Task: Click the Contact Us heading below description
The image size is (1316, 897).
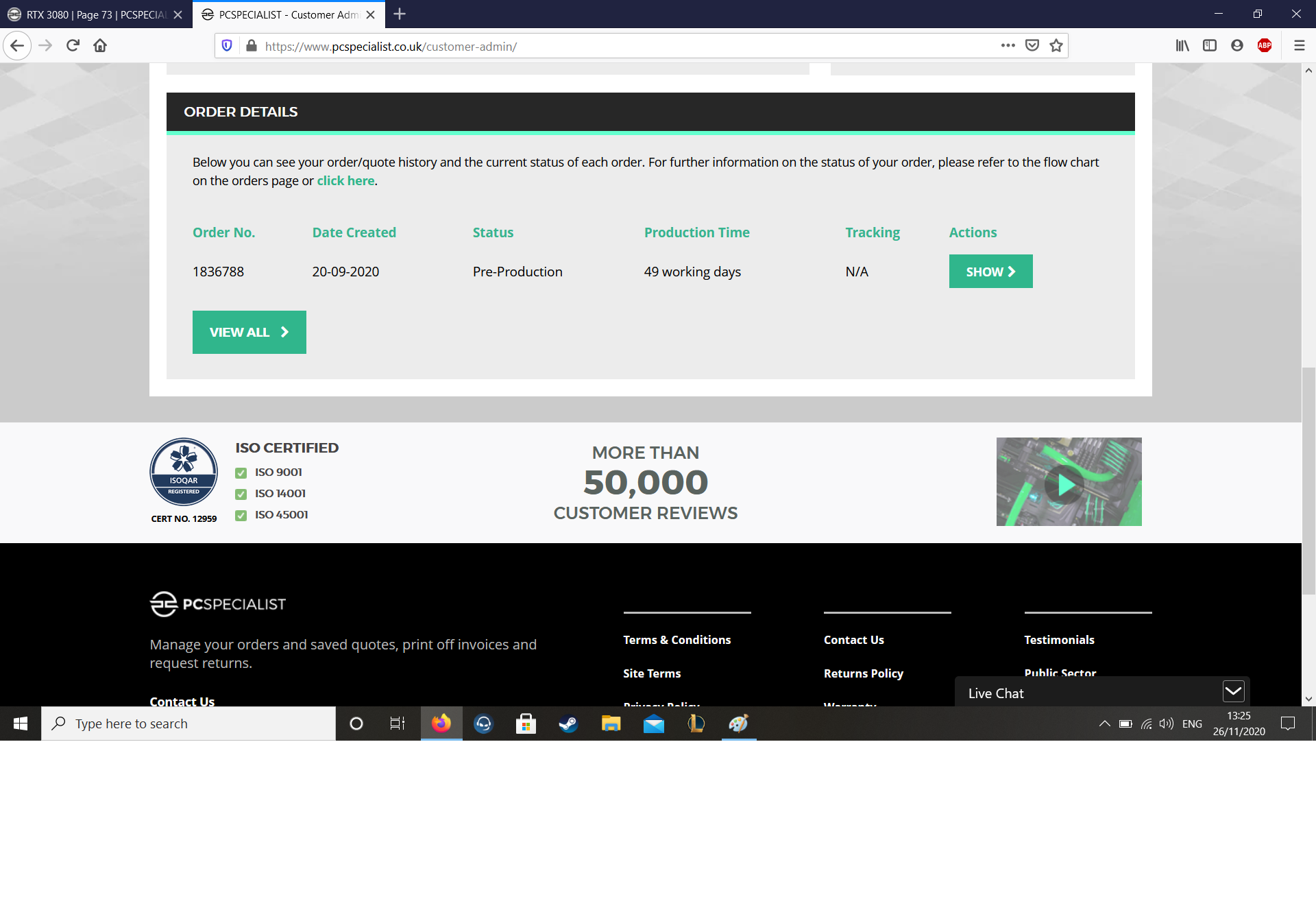Action: pos(182,701)
